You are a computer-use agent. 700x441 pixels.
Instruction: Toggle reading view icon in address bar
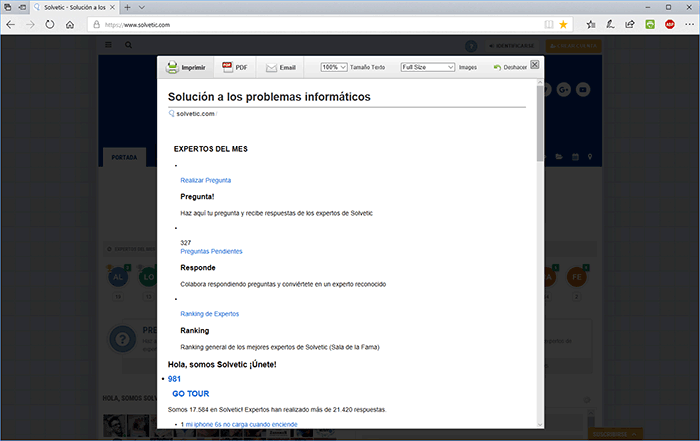coord(549,25)
